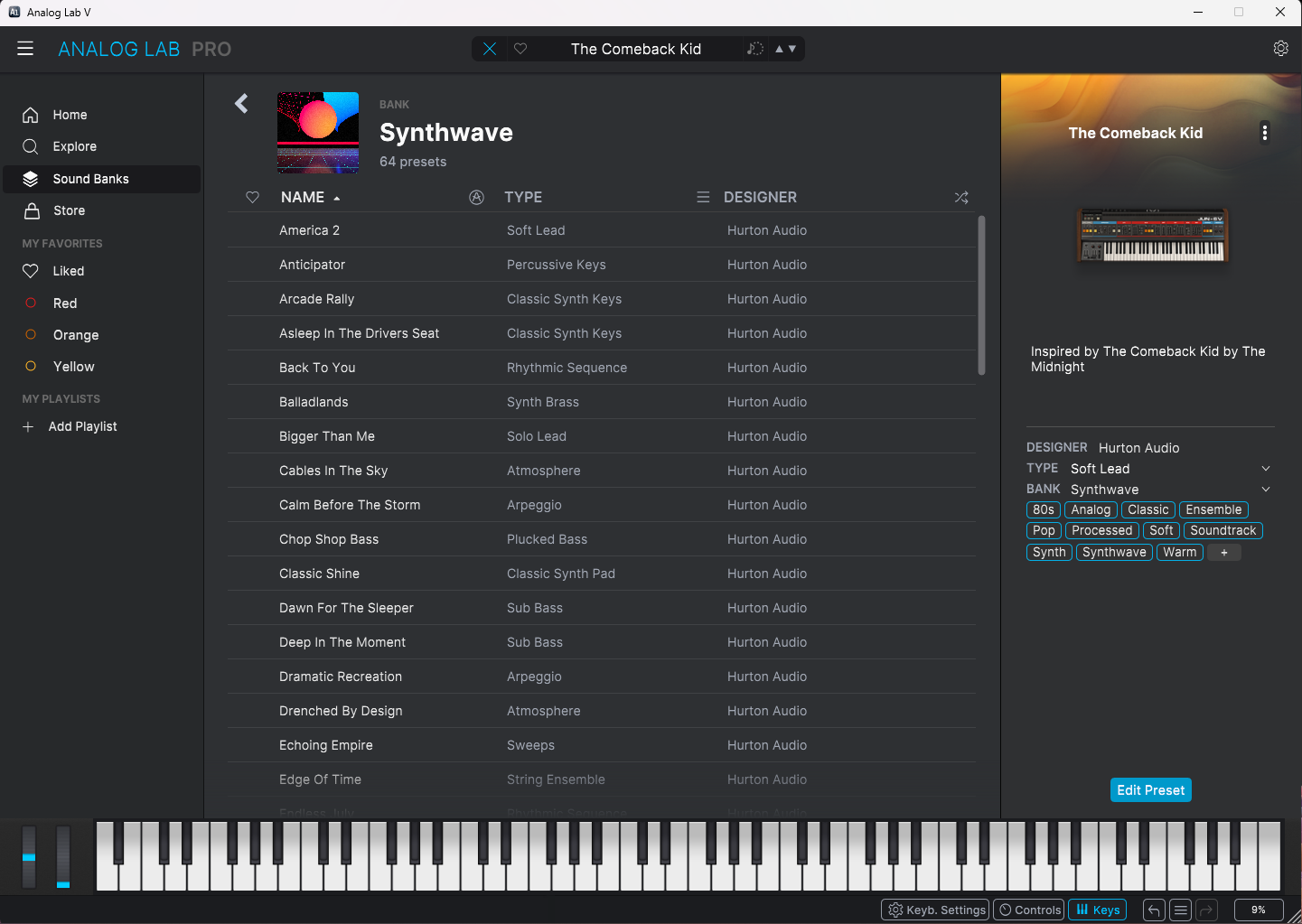Click the Edit Preset button

coord(1151,790)
